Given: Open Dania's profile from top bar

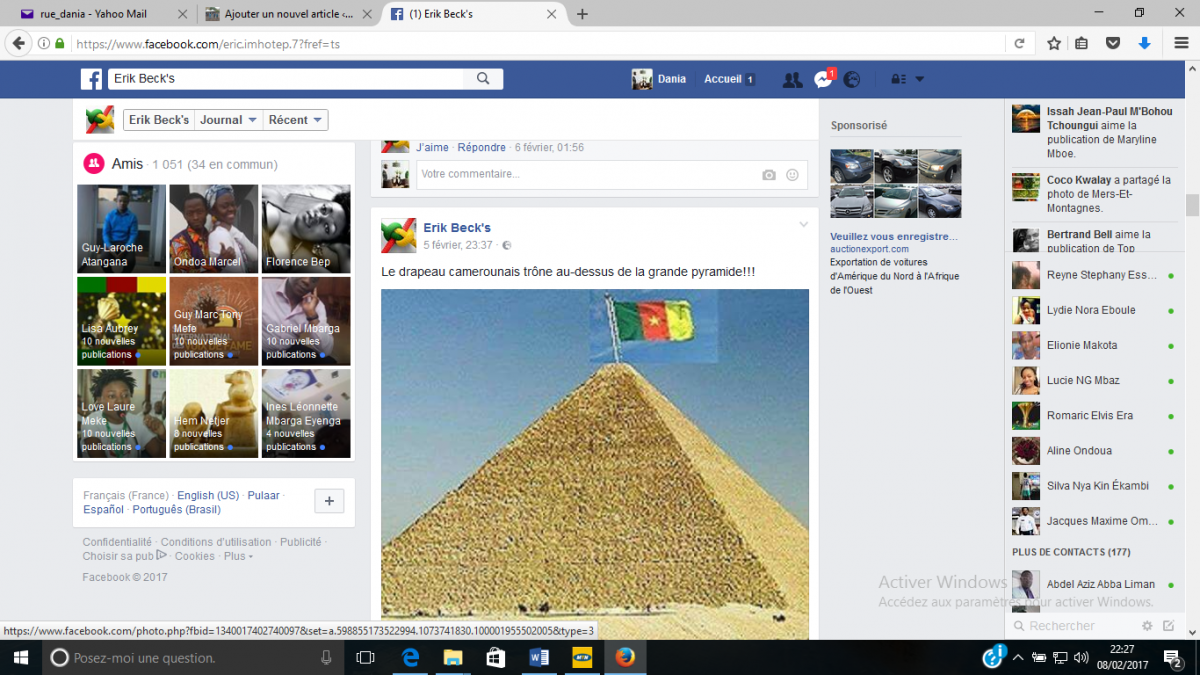Looking at the screenshot, I should 659,80.
